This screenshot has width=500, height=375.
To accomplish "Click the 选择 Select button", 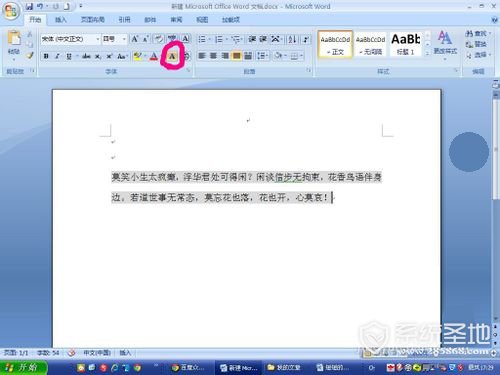I will pyautogui.click(x=479, y=55).
